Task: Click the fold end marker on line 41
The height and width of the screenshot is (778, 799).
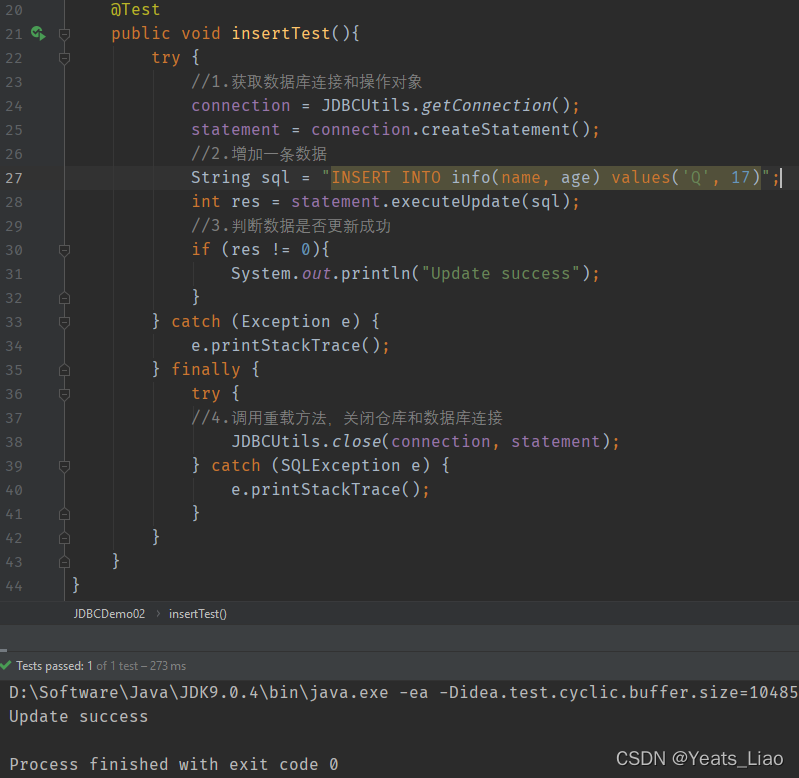Action: click(x=64, y=514)
